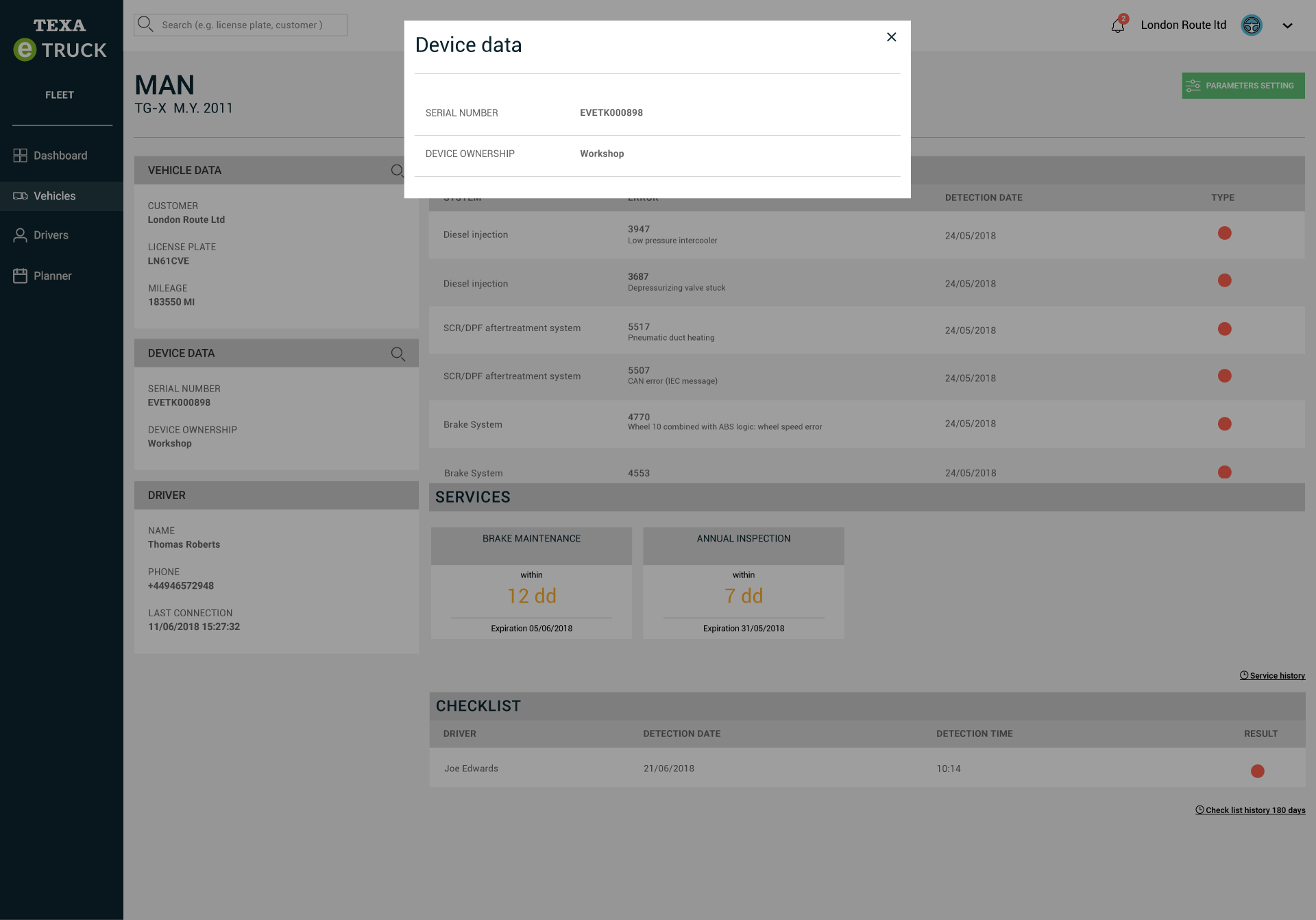The height and width of the screenshot is (920, 1316).
Task: Click the 7 dd annual inspection countdown
Action: (744, 596)
